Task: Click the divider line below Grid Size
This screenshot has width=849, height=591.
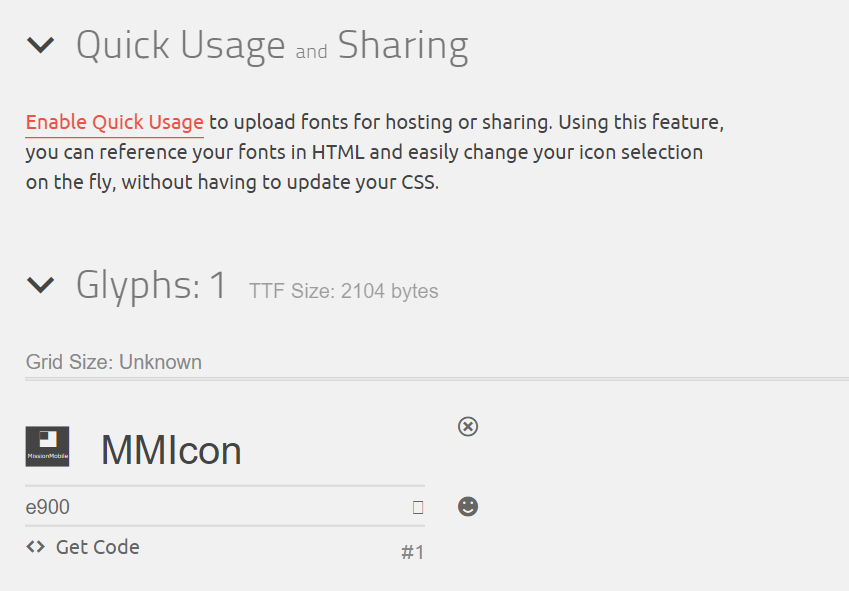Action: (x=437, y=379)
